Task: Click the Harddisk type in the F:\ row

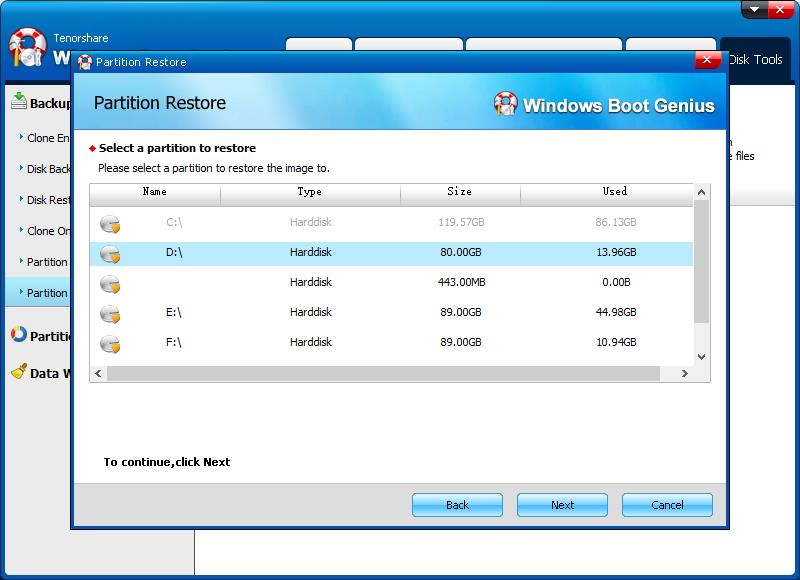Action: [311, 342]
